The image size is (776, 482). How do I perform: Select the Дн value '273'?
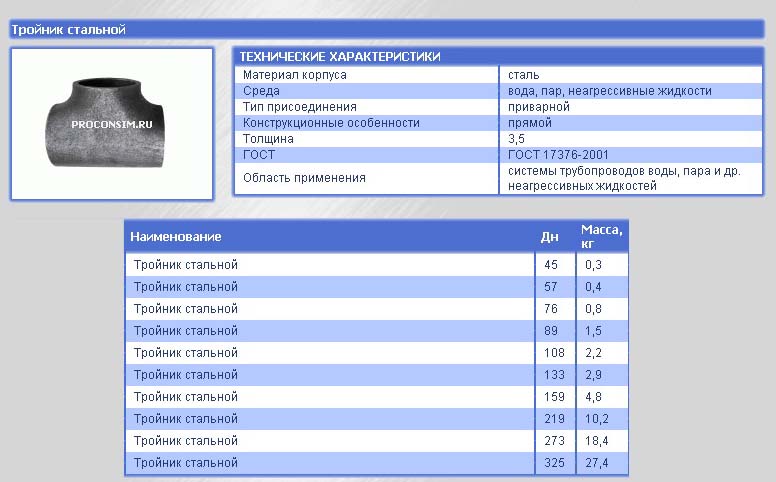pyautogui.click(x=554, y=440)
